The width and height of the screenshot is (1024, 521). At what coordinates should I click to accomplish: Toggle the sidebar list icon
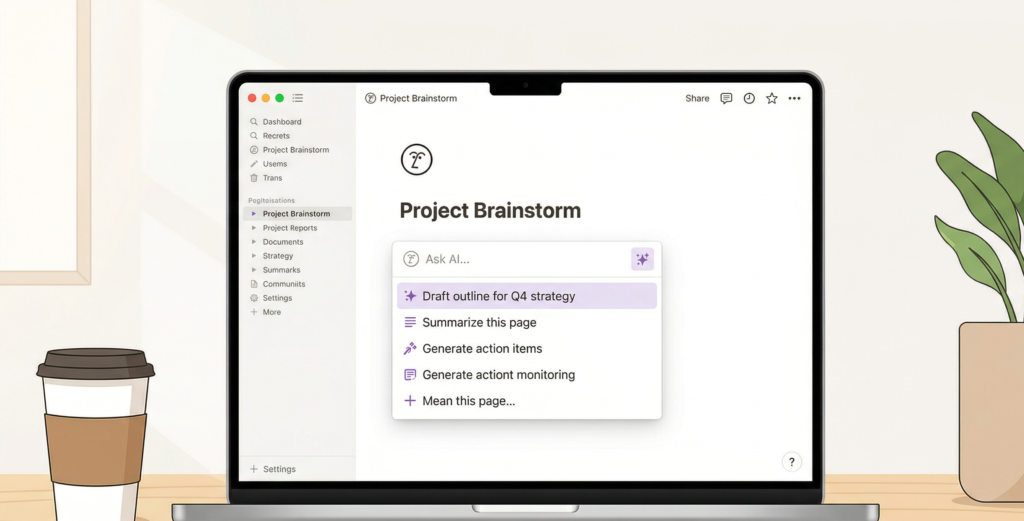pyautogui.click(x=298, y=98)
